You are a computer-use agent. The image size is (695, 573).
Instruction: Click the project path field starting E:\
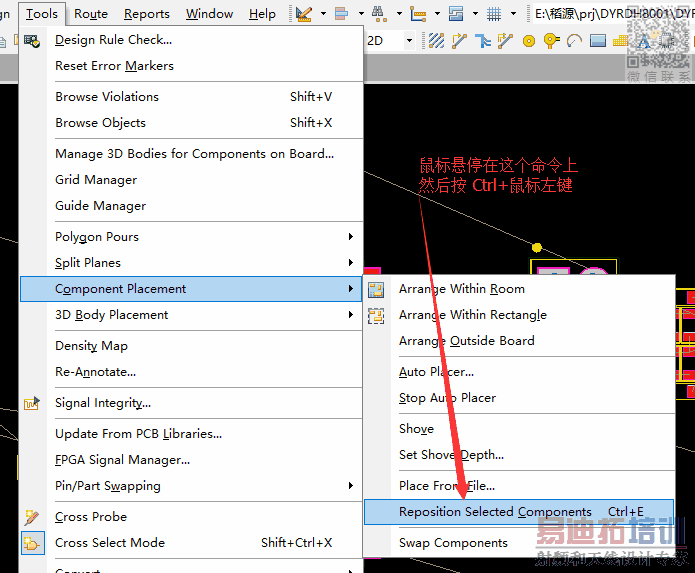(614, 14)
